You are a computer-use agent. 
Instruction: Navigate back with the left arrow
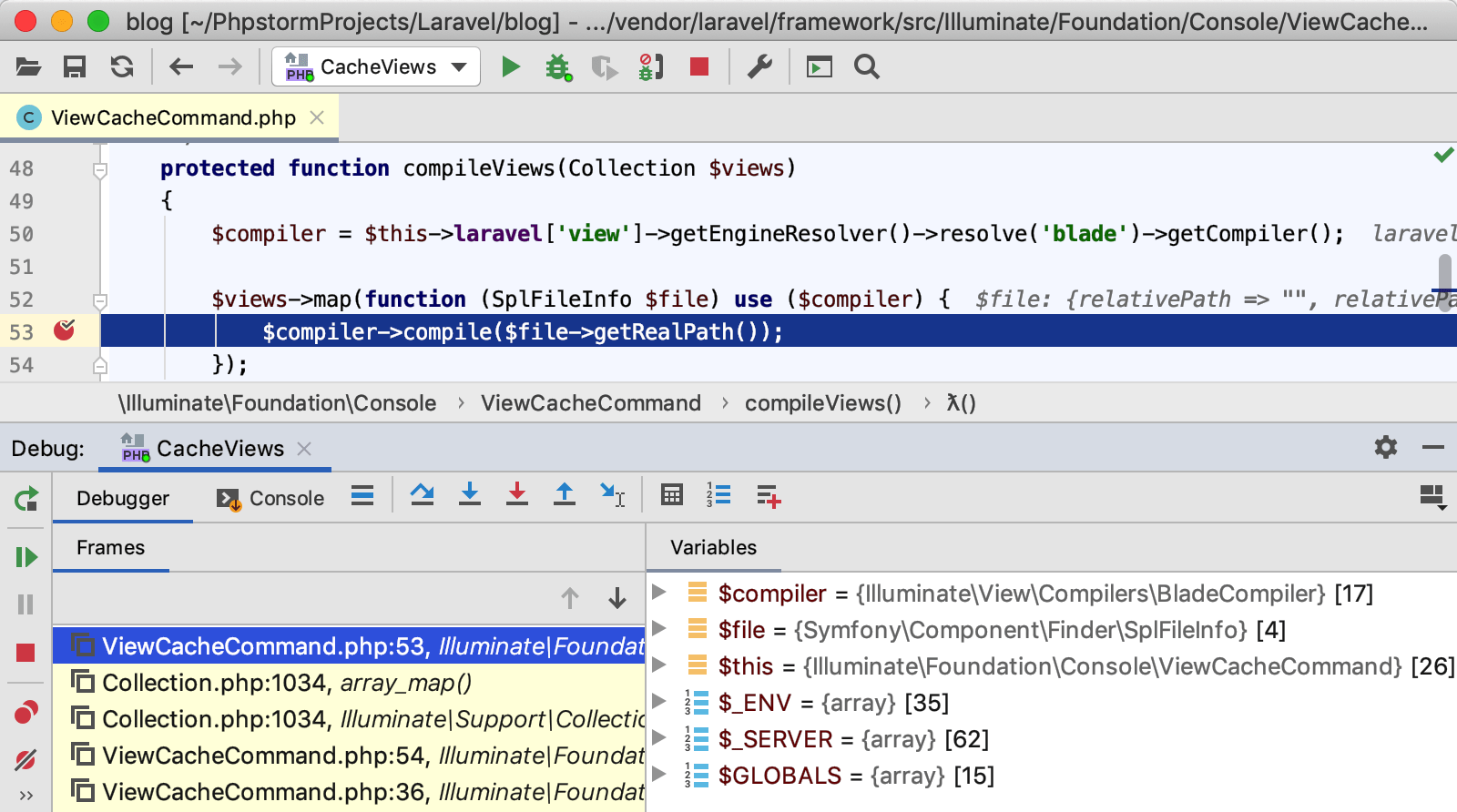(x=182, y=66)
